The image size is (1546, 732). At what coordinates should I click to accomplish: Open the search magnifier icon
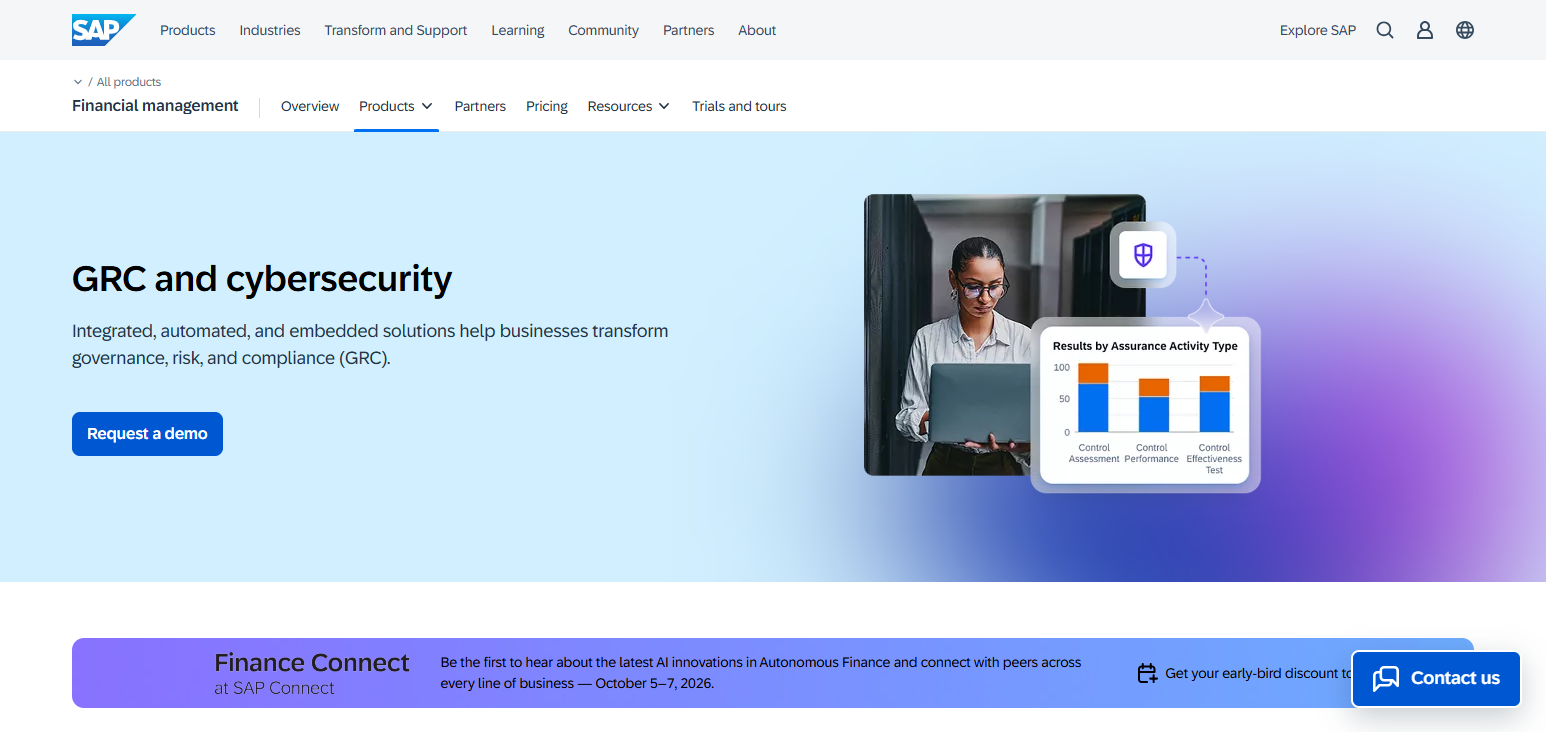coord(1385,30)
